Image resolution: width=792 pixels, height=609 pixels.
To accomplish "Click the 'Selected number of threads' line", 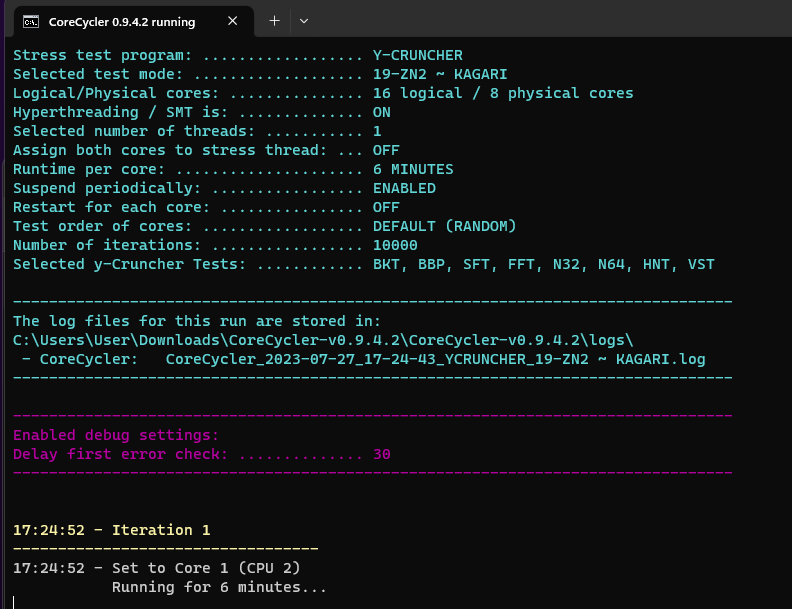I will [x=197, y=131].
